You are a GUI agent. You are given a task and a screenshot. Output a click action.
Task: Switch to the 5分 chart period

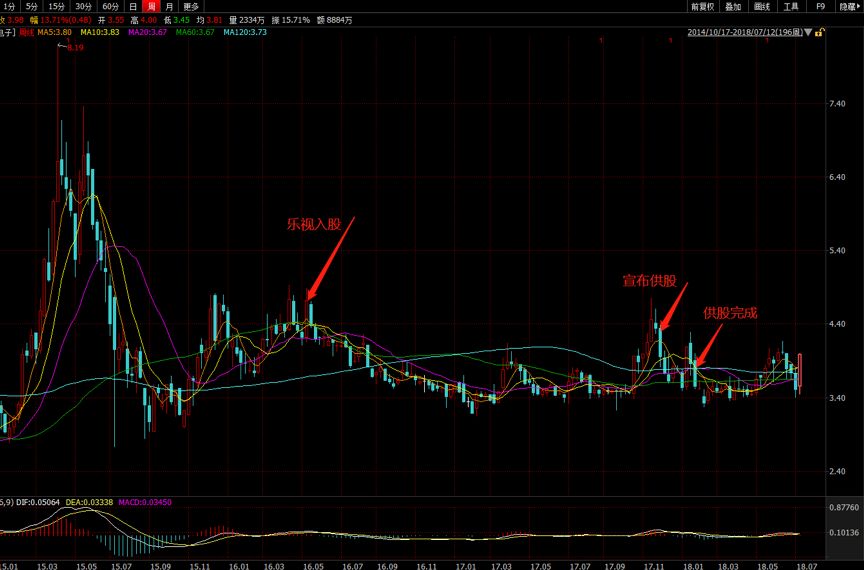click(x=32, y=7)
